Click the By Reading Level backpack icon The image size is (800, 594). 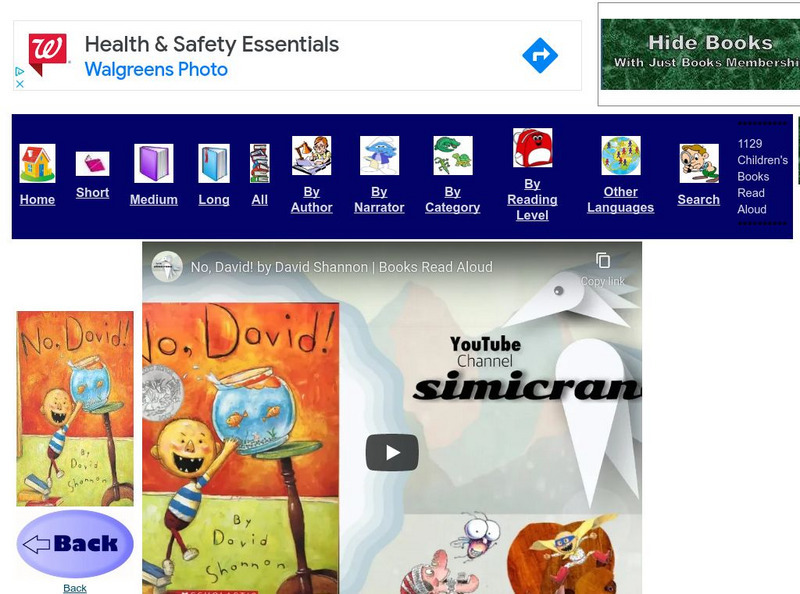[x=532, y=148]
